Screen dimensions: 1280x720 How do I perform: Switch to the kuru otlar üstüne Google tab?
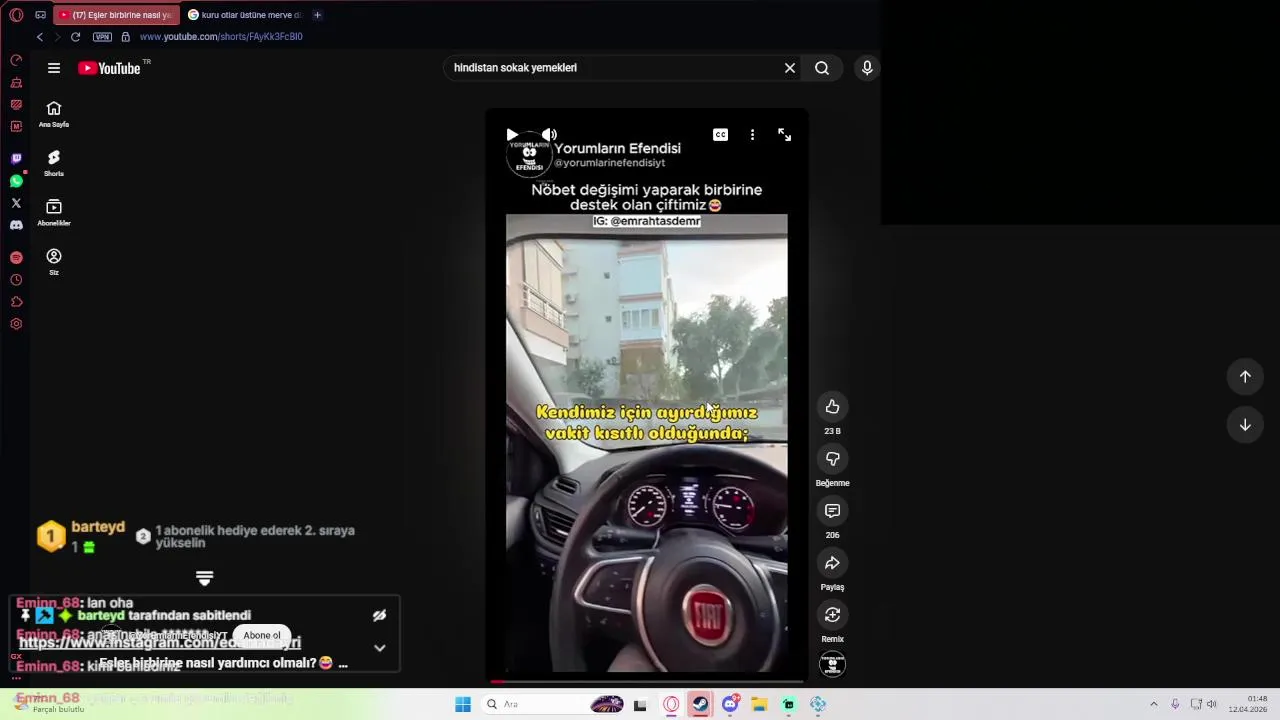pyautogui.click(x=244, y=15)
